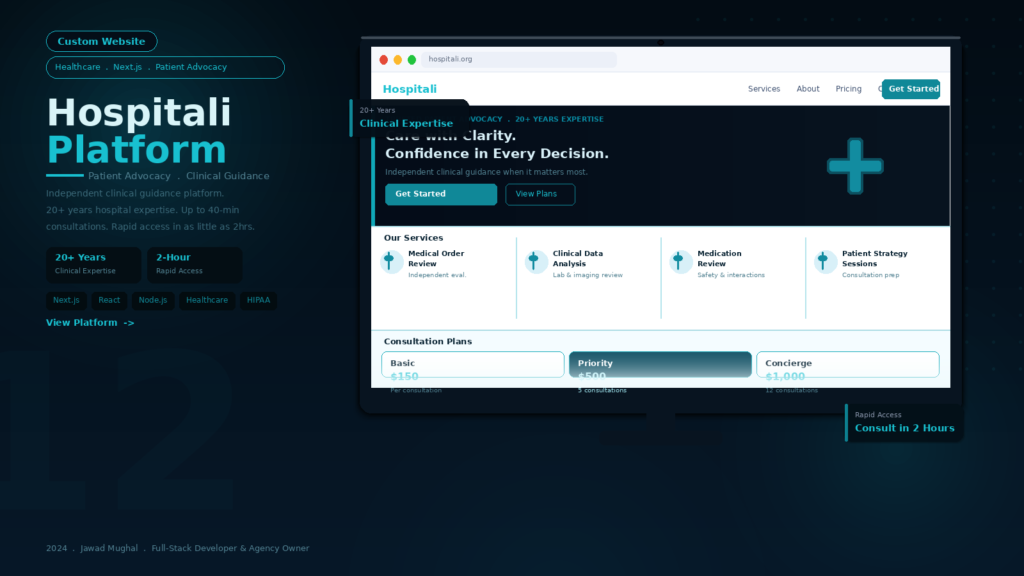Click the Patient Strategy Sessions icon
This screenshot has height=576, width=1024.
pos(825,262)
